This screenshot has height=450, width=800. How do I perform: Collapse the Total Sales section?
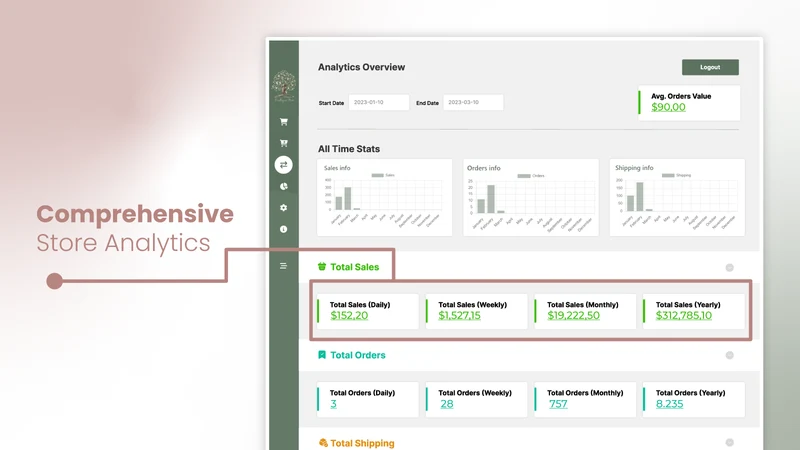click(x=730, y=267)
